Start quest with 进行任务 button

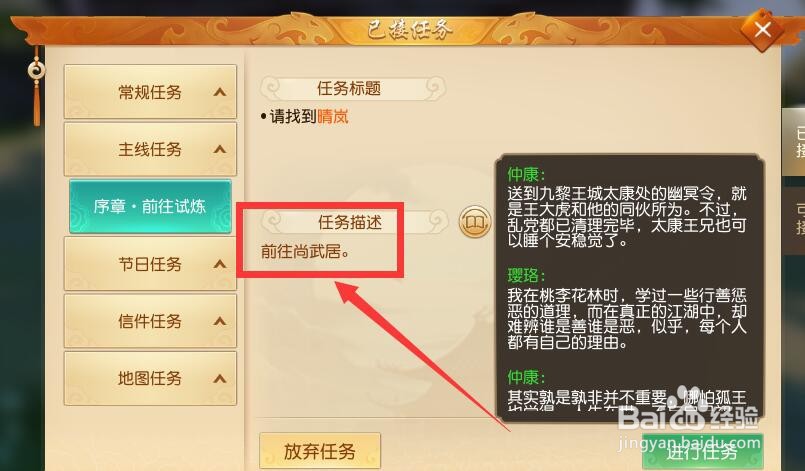[x=702, y=453]
